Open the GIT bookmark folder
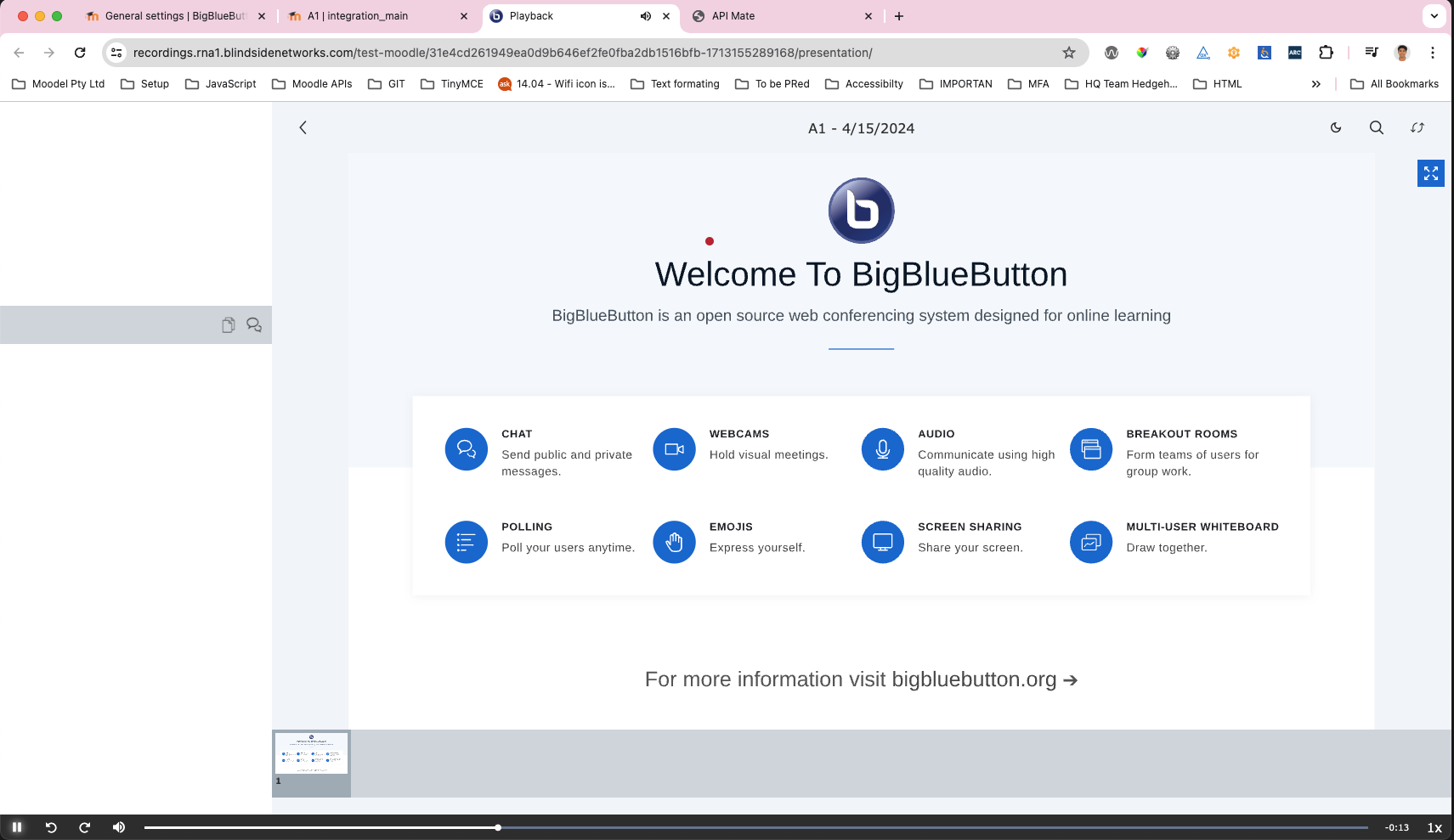The height and width of the screenshot is (840, 1454). pos(386,84)
